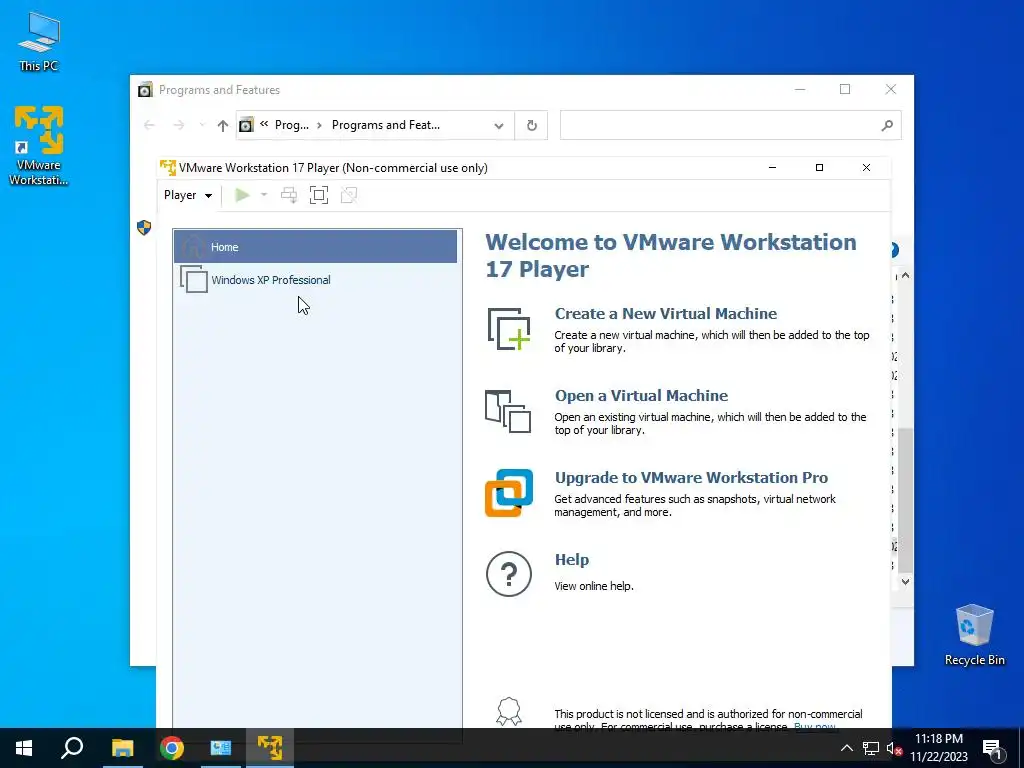Go forward in Programs and Features window
1024x768 pixels.
pos(178,125)
